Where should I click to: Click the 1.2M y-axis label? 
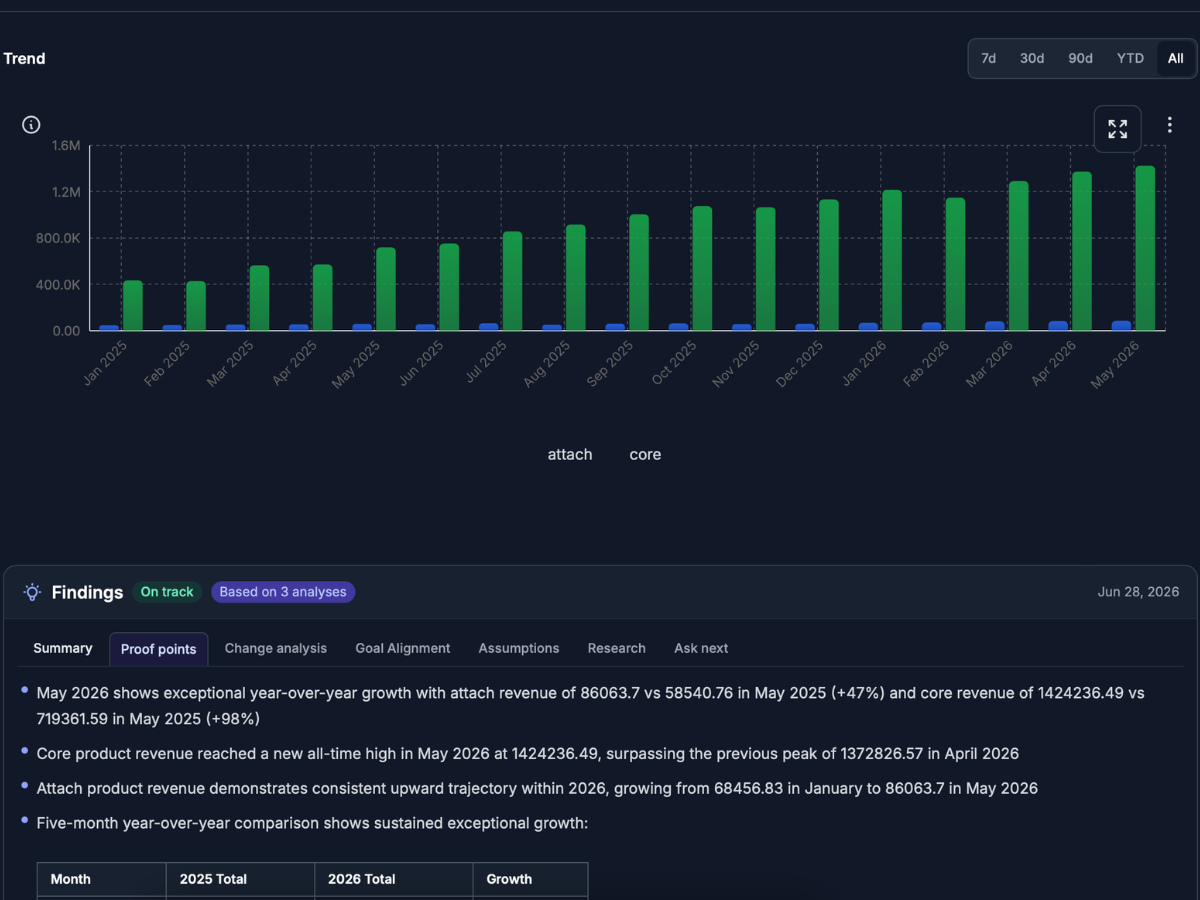(x=65, y=192)
